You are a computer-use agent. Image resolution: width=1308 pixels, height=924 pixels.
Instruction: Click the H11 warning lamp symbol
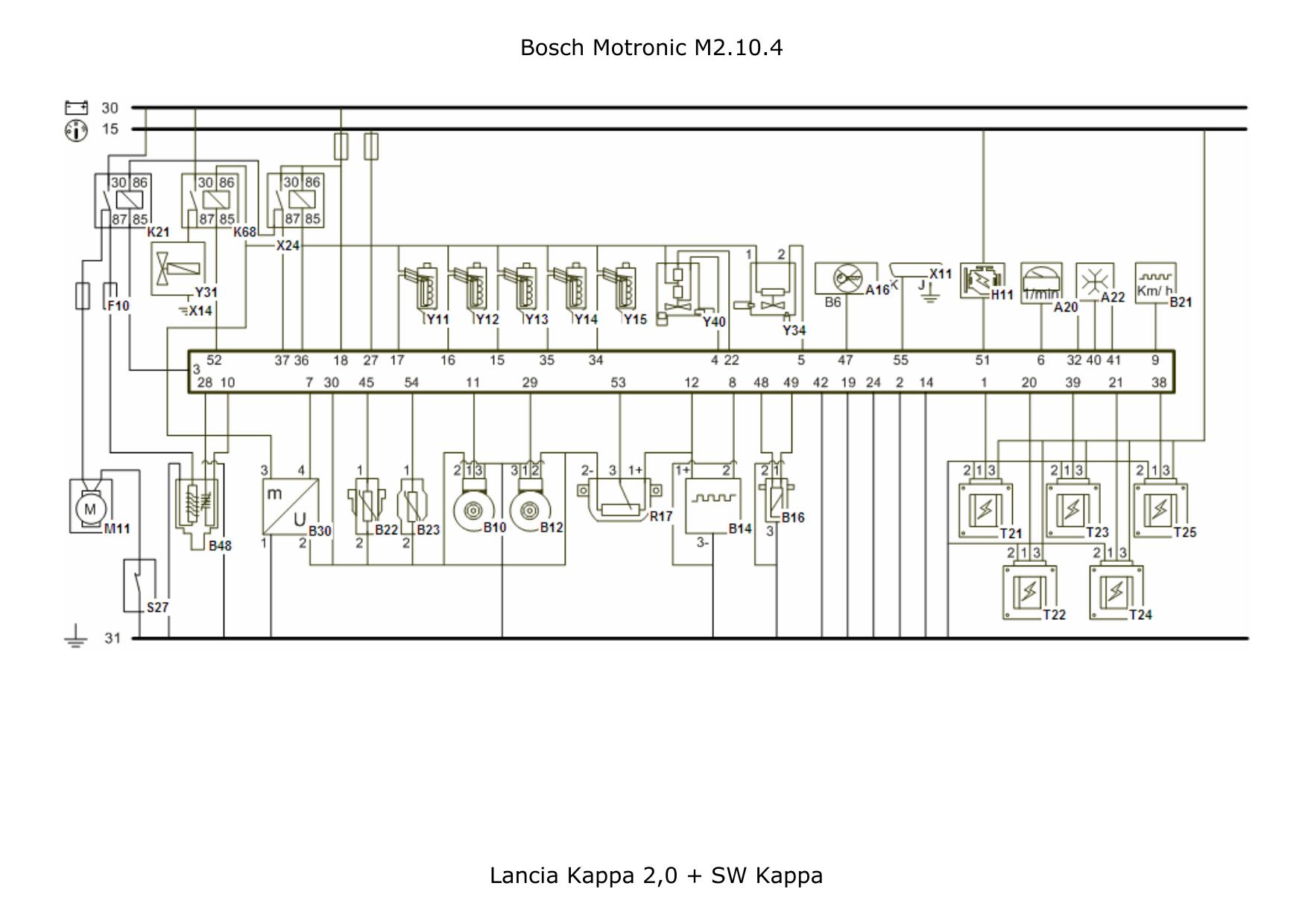(983, 280)
